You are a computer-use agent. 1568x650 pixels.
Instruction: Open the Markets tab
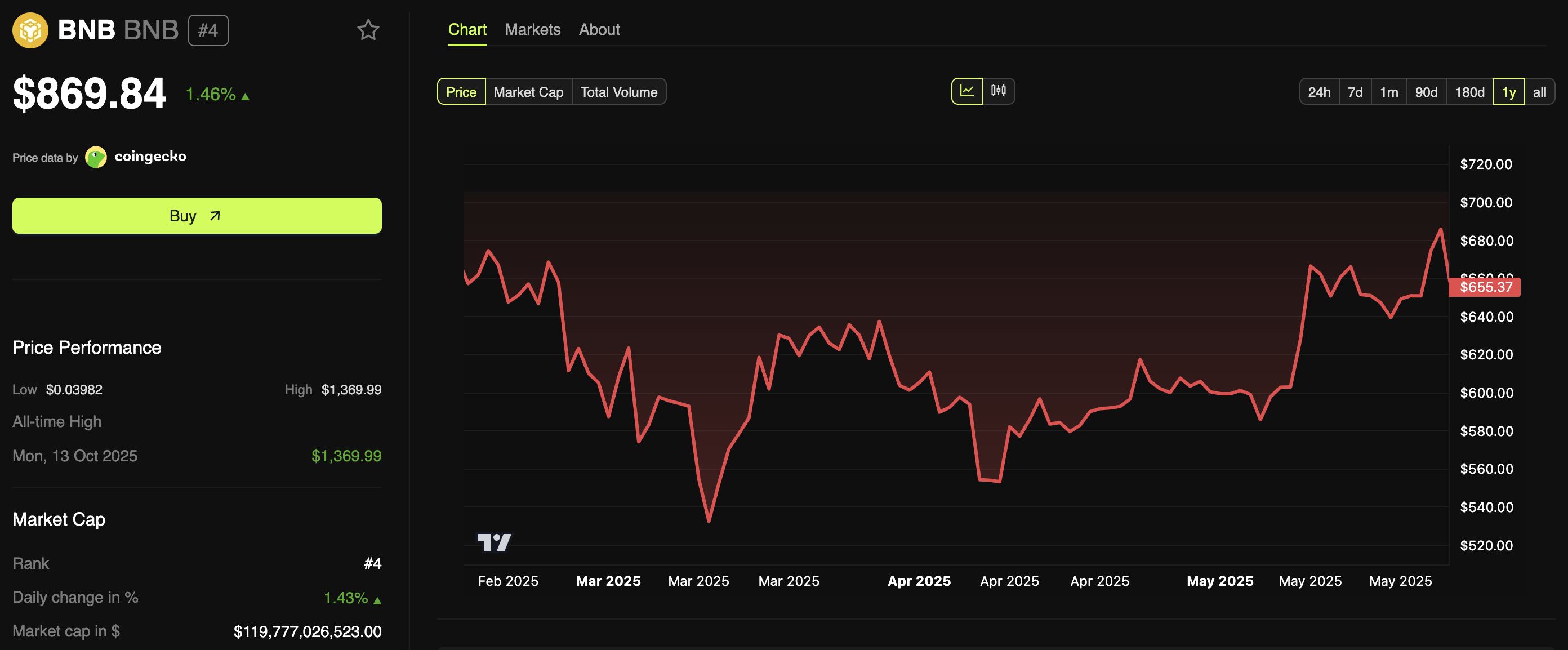532,29
